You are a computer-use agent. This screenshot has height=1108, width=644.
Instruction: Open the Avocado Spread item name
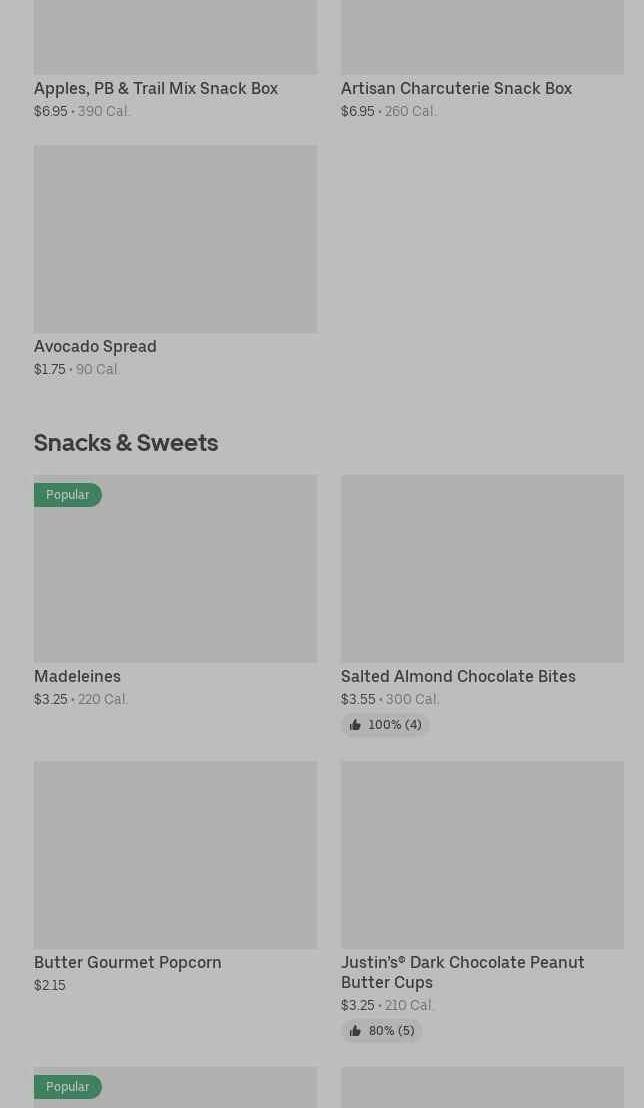pyautogui.click(x=95, y=346)
